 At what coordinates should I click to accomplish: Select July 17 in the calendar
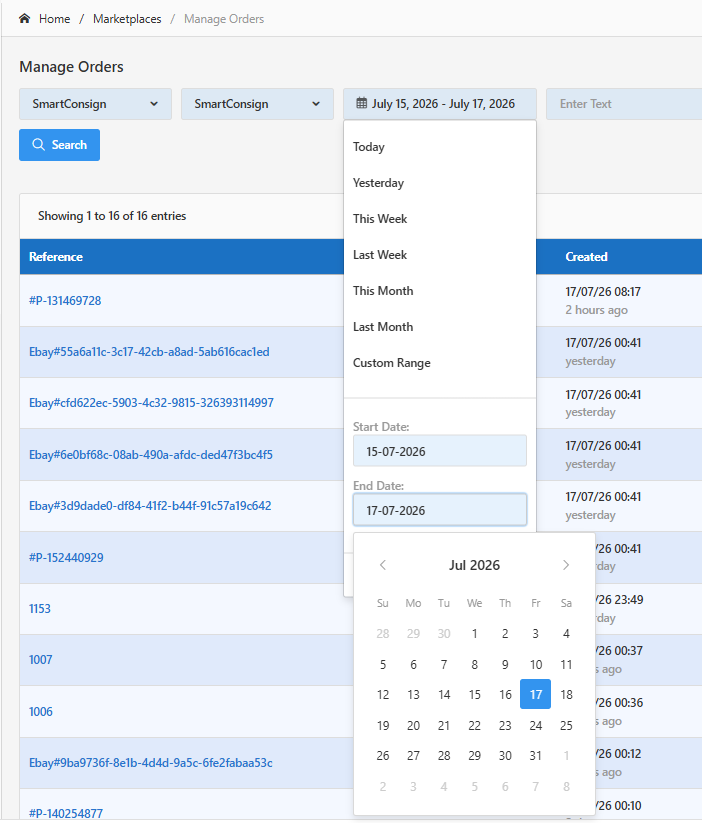pyautogui.click(x=536, y=694)
